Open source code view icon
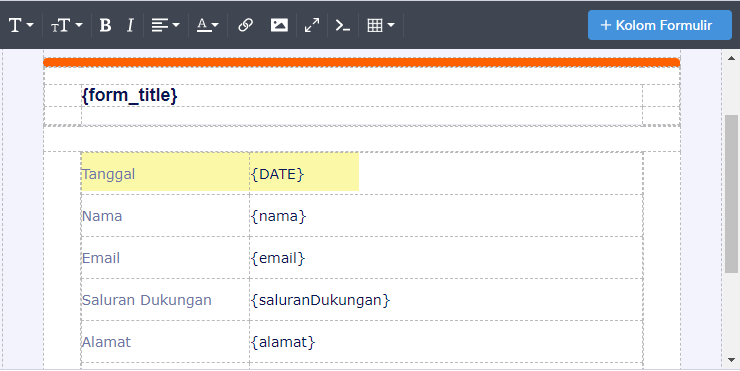The image size is (740, 371). pyautogui.click(x=343, y=25)
